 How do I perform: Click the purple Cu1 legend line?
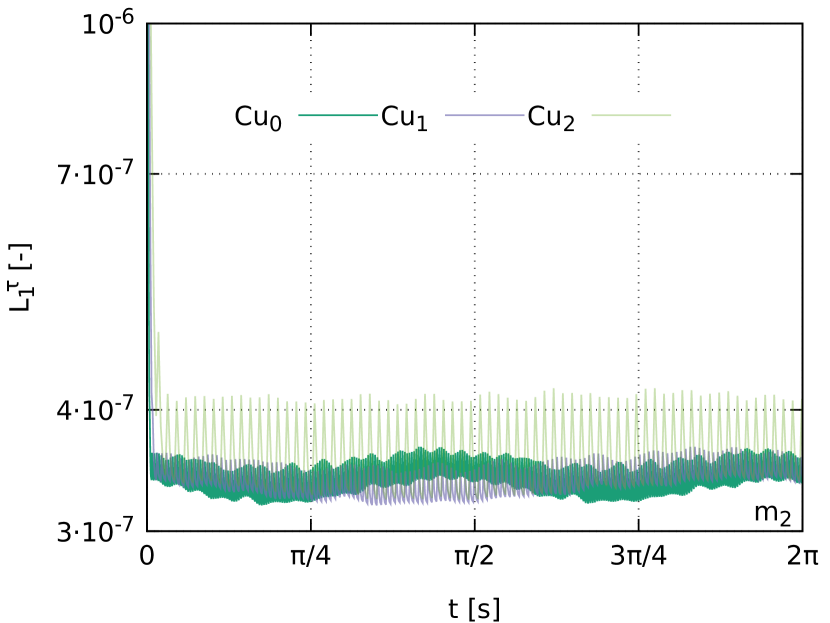click(x=485, y=115)
